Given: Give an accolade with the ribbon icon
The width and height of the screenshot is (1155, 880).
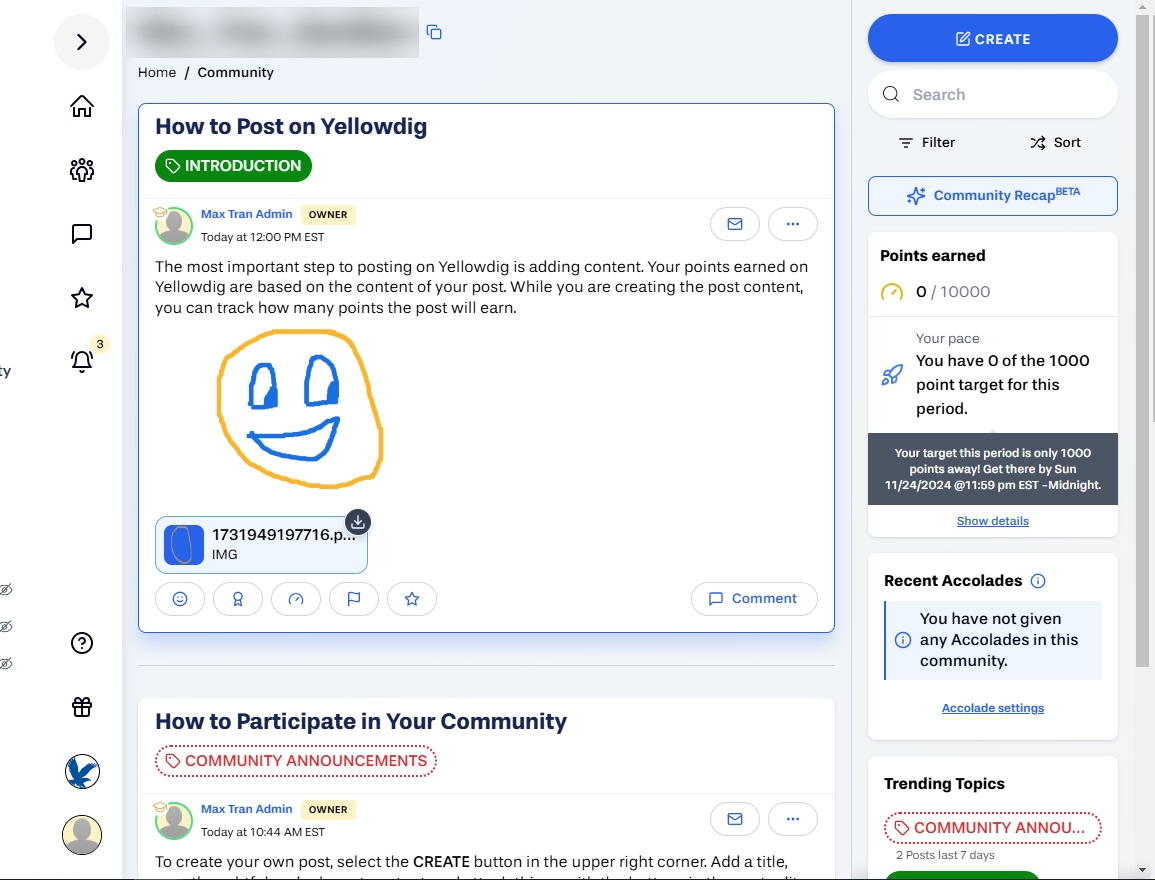Looking at the screenshot, I should [x=238, y=599].
